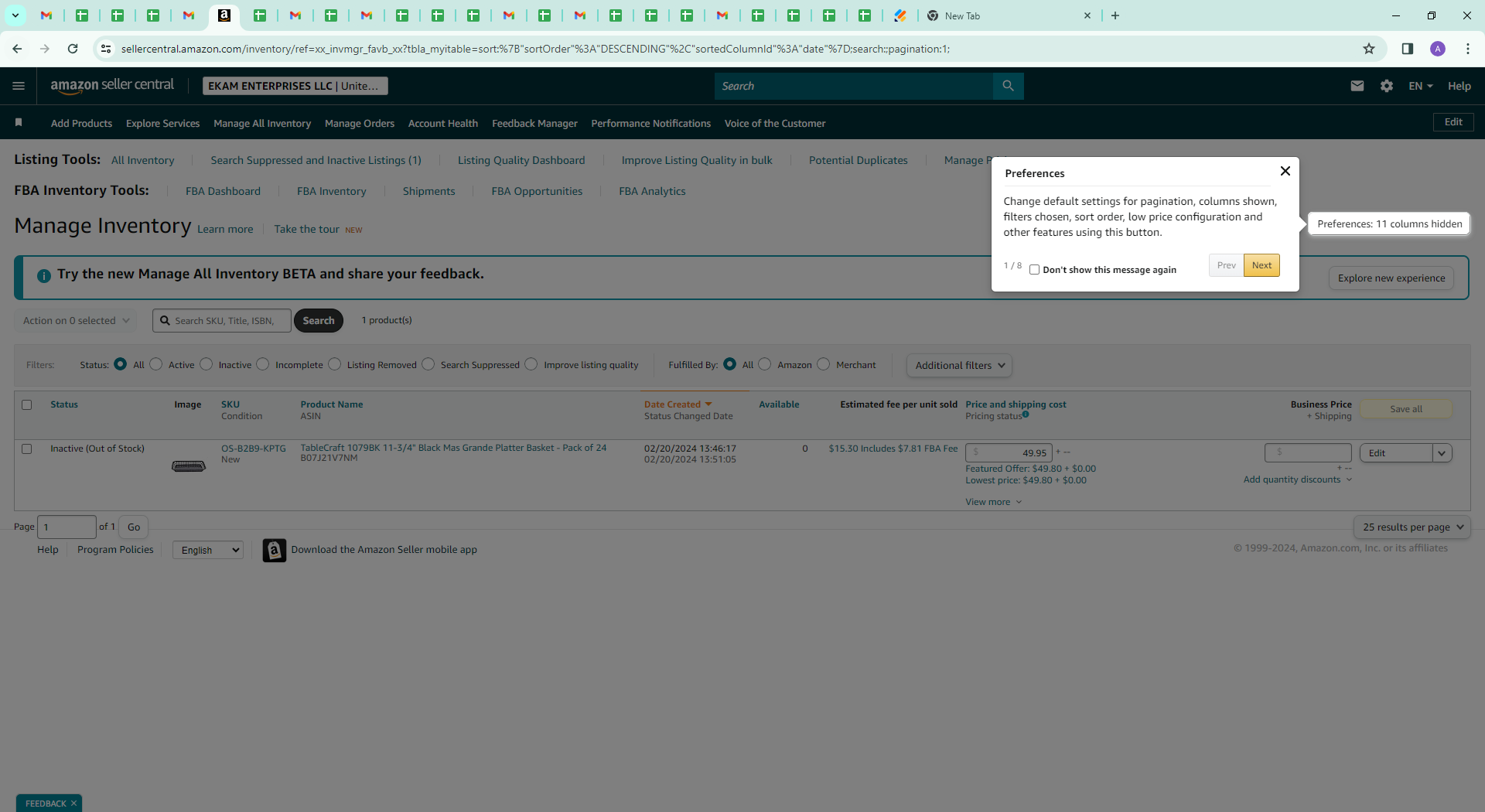1485x812 pixels.
Task: Open the English language selector
Action: (x=208, y=550)
